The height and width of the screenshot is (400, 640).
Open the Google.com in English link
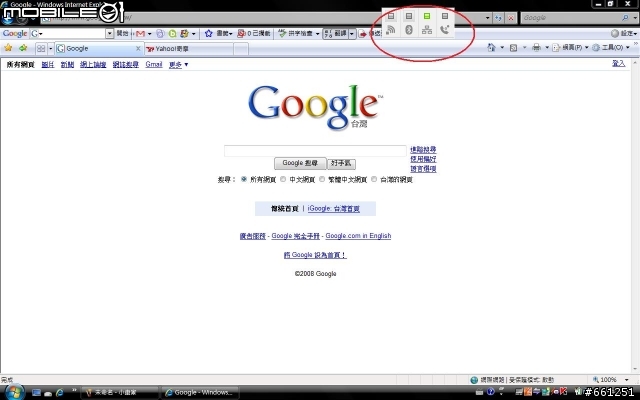click(358, 236)
